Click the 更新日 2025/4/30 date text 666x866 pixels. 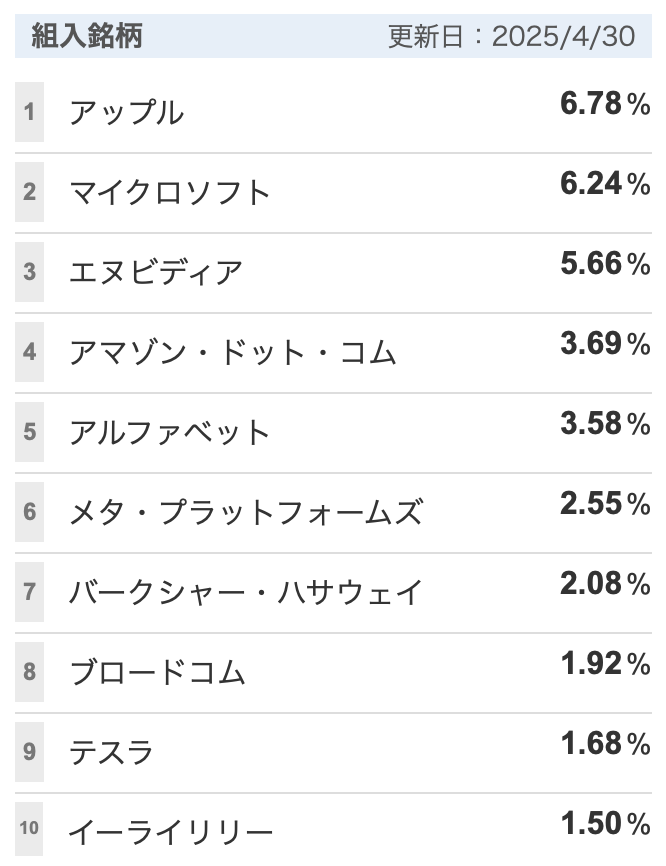[511, 36]
